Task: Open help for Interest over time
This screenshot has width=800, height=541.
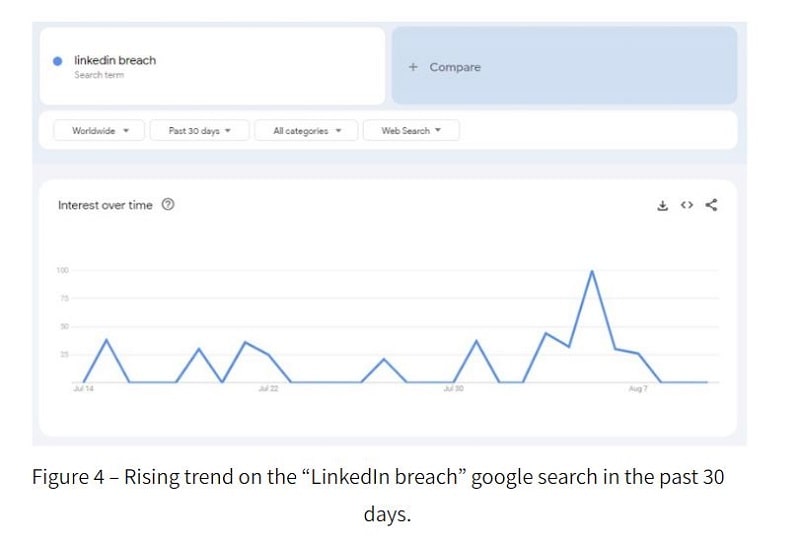Action: [x=168, y=205]
